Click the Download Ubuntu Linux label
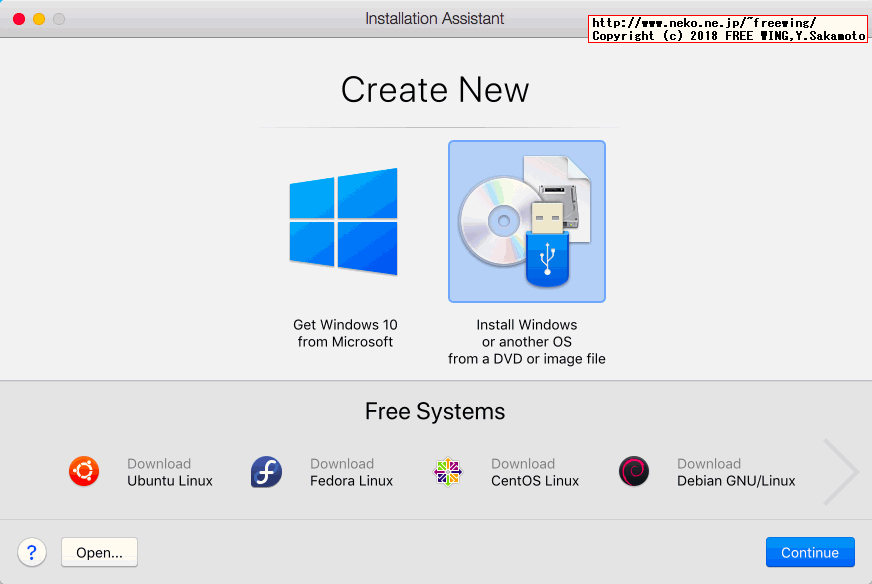This screenshot has width=872, height=584. tap(169, 471)
